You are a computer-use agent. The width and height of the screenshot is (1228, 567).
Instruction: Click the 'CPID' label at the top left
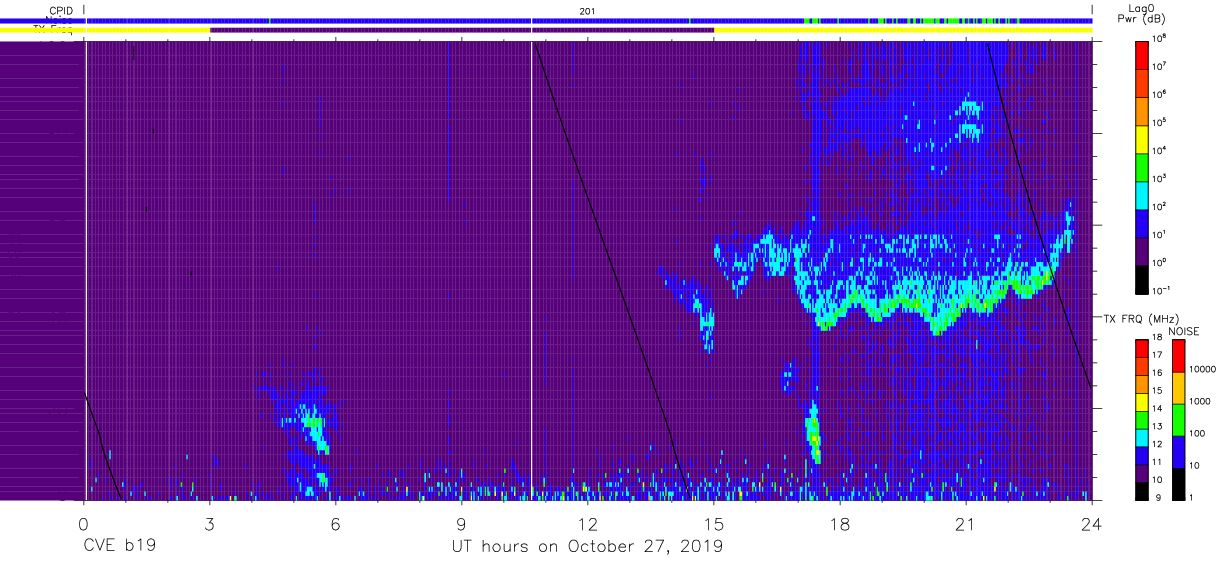(59, 11)
